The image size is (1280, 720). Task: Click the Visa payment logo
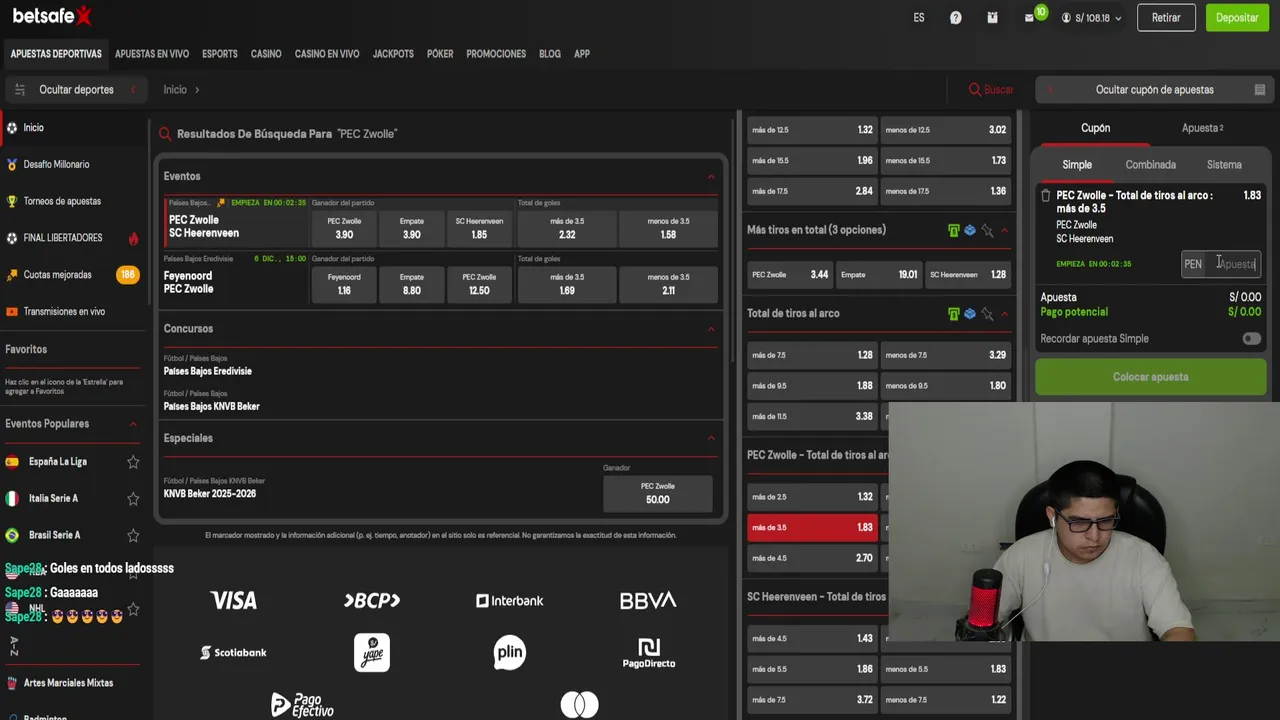tap(233, 600)
